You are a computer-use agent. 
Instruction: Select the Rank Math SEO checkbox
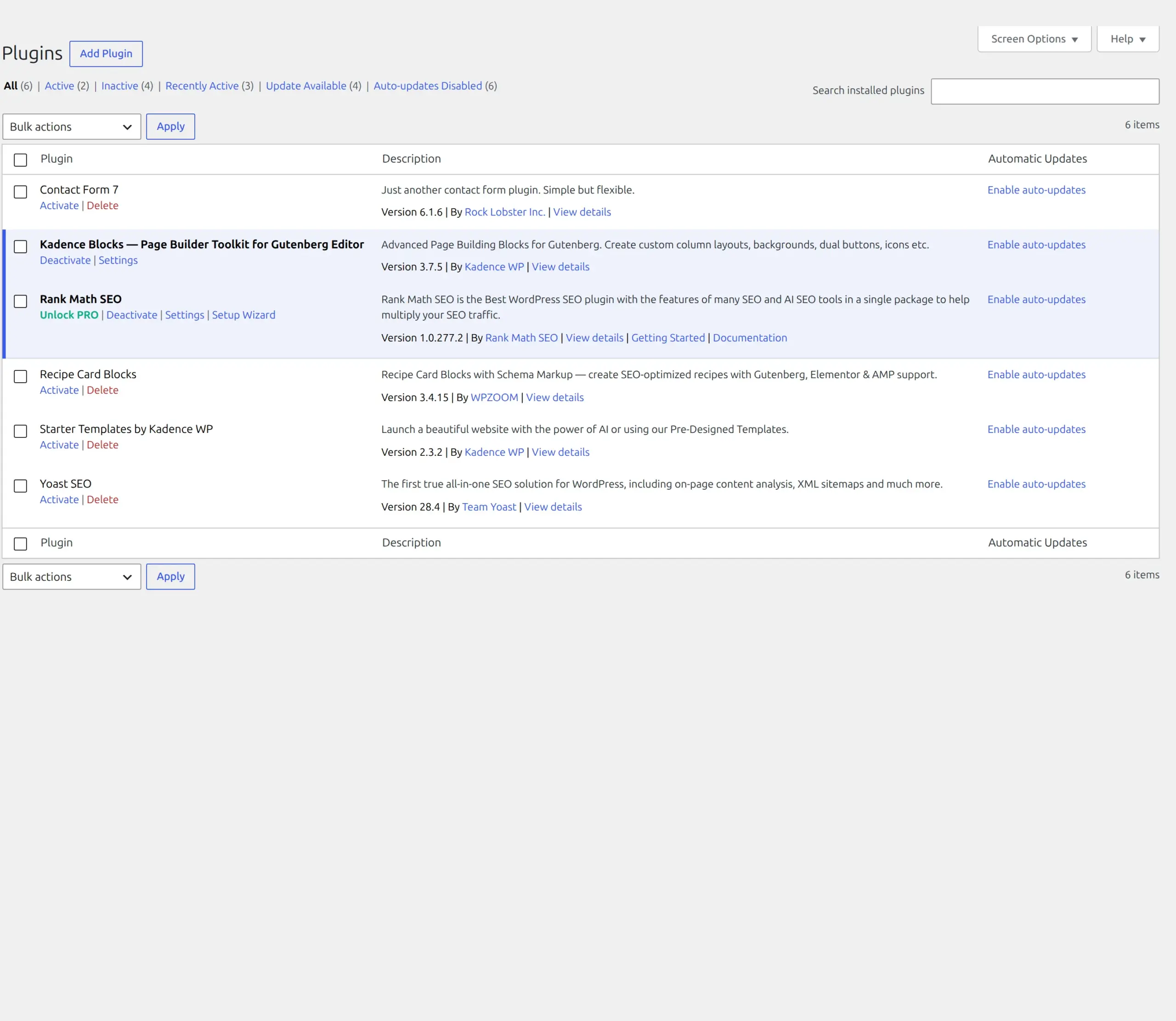click(21, 301)
